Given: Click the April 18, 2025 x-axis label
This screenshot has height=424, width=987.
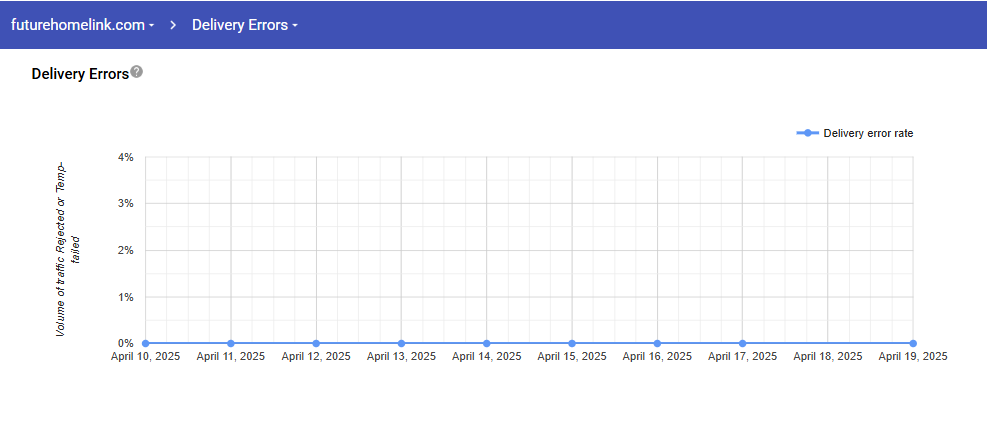Looking at the screenshot, I should coord(827,356).
